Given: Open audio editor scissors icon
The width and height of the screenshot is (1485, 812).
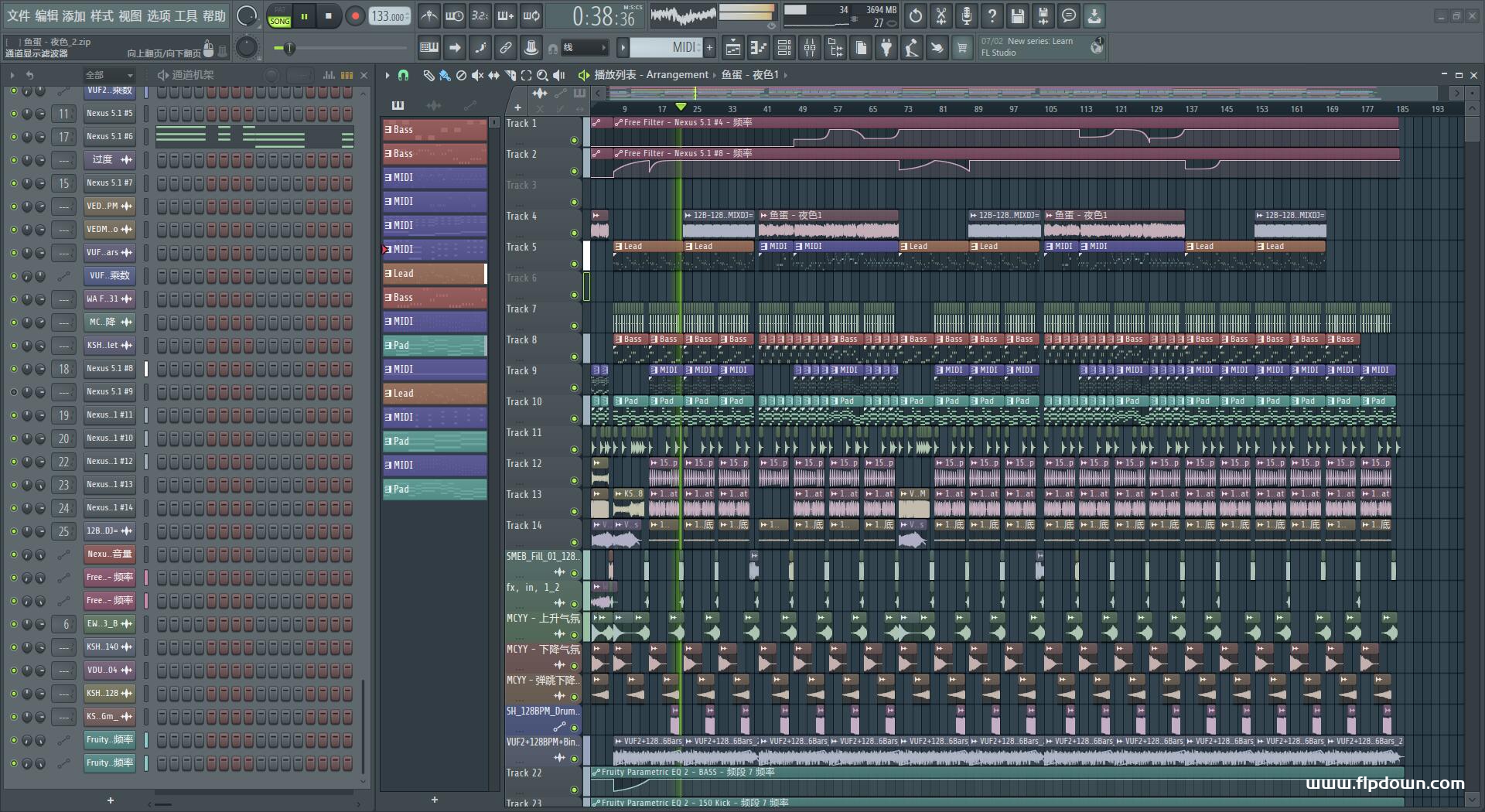Looking at the screenshot, I should 941,15.
